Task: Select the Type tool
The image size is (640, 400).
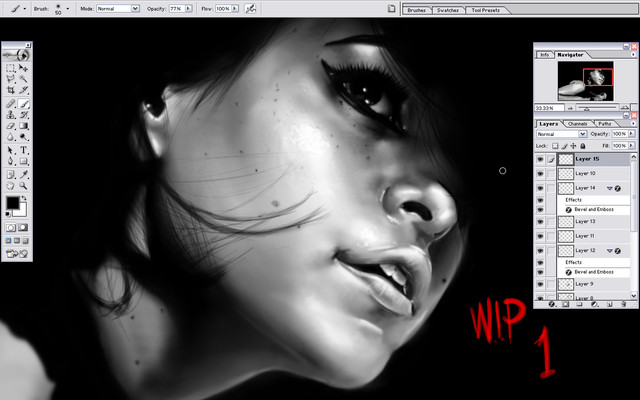Action: pyautogui.click(x=23, y=150)
